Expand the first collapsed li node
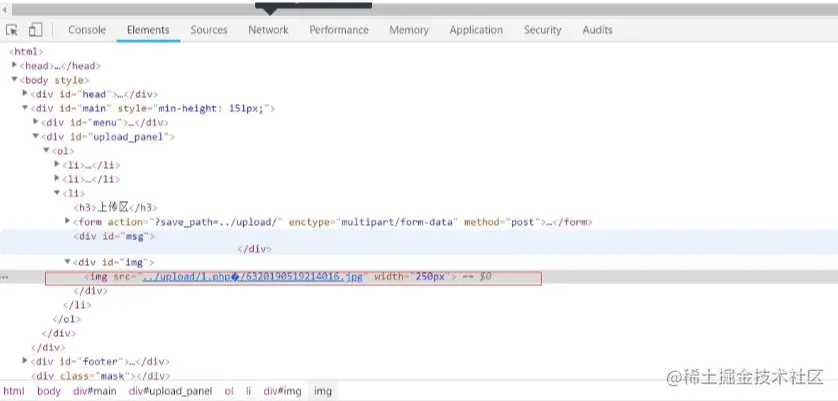 [57, 165]
